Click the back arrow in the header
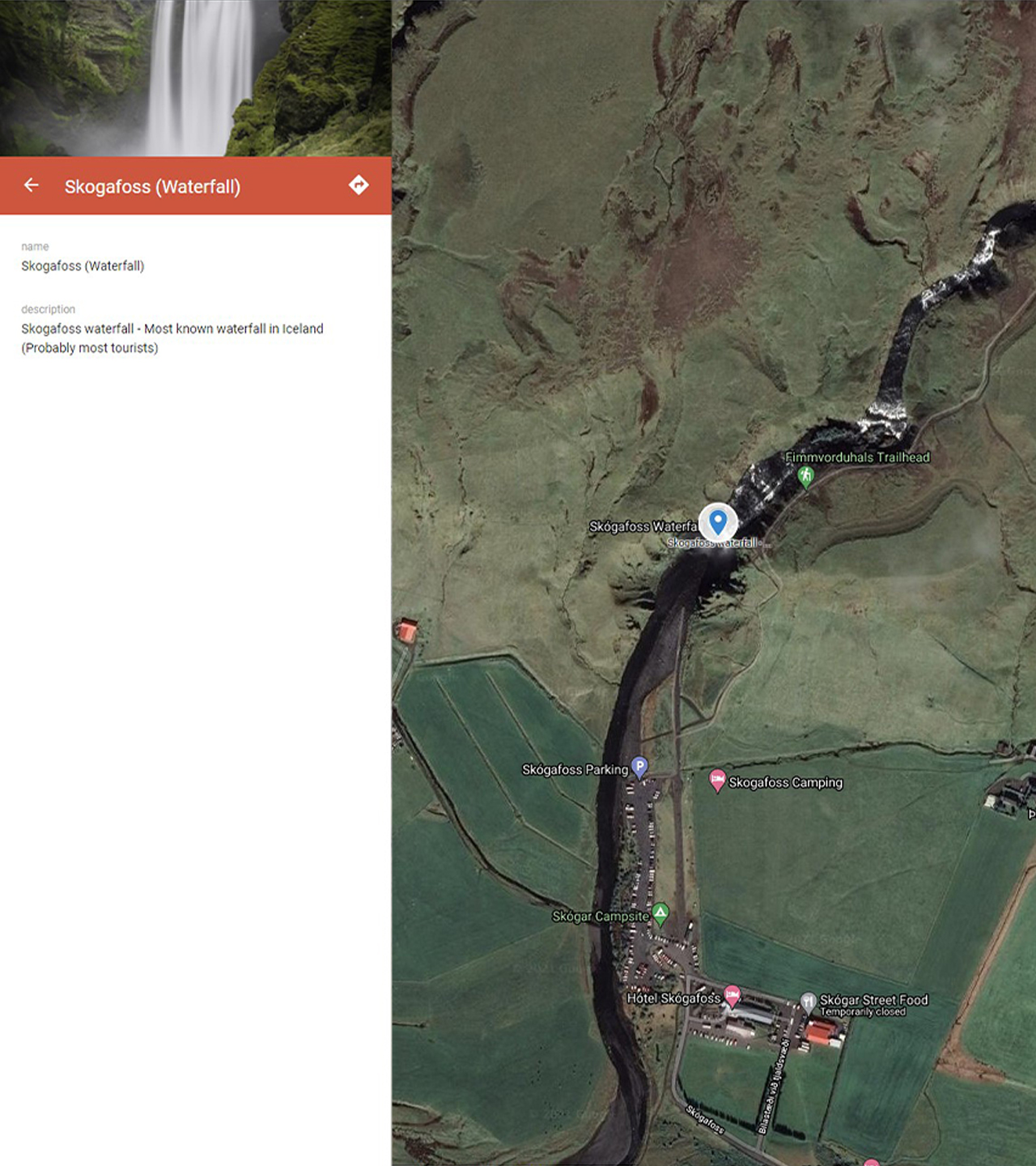The image size is (1036, 1166). point(31,185)
